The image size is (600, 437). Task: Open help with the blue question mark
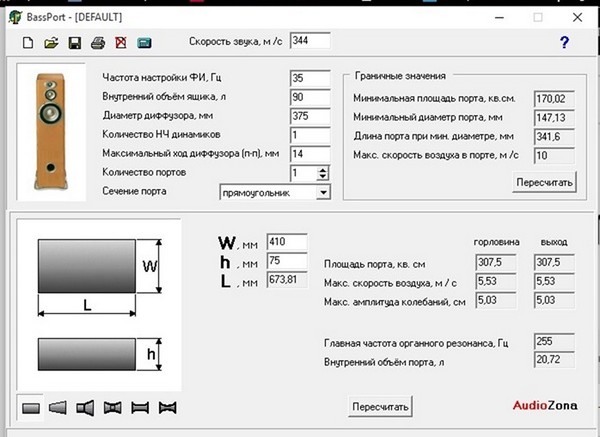click(564, 42)
